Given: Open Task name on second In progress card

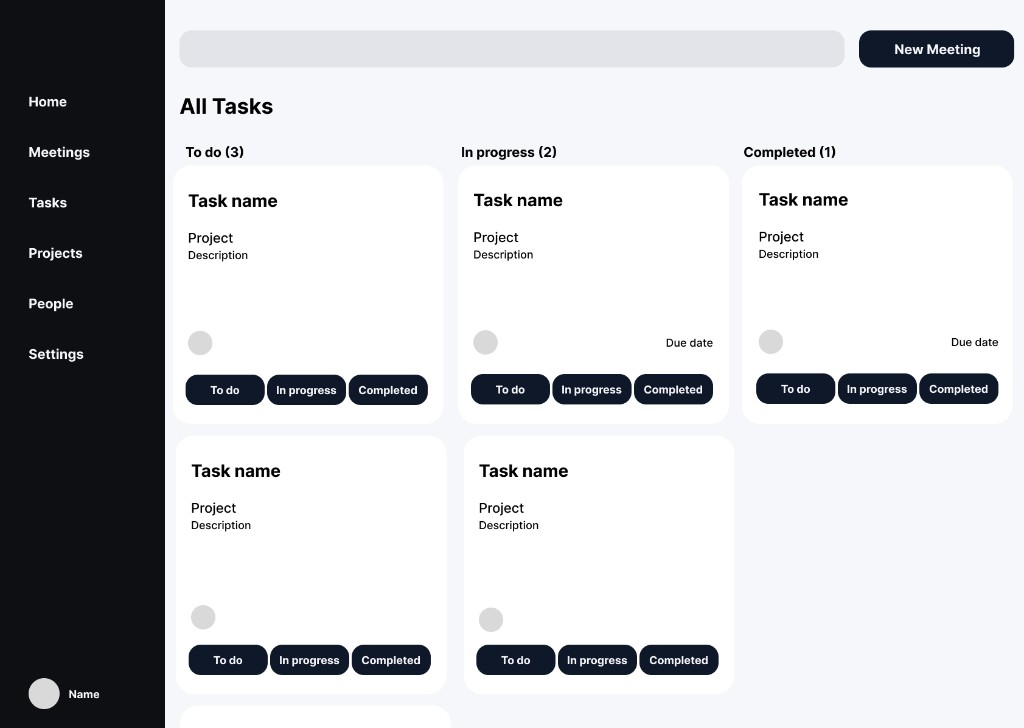Looking at the screenshot, I should pos(523,471).
